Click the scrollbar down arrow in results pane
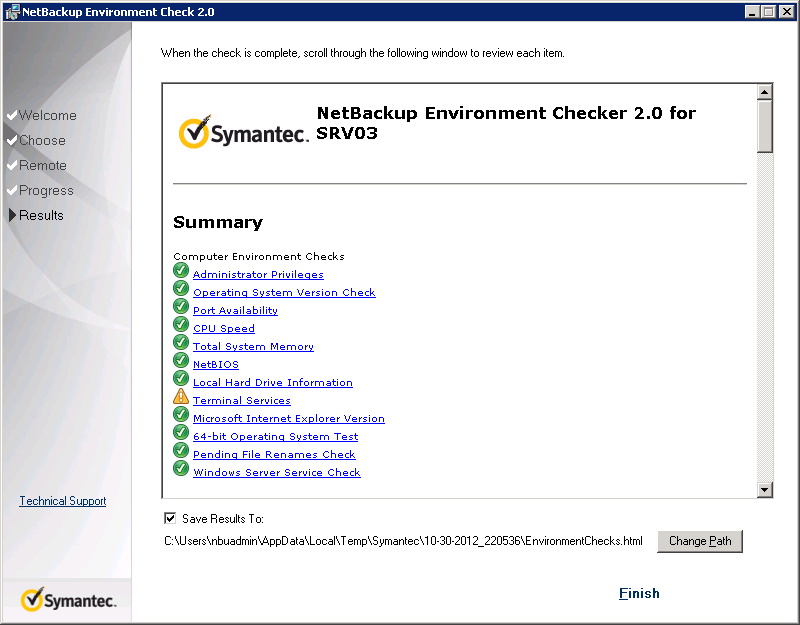 point(764,490)
